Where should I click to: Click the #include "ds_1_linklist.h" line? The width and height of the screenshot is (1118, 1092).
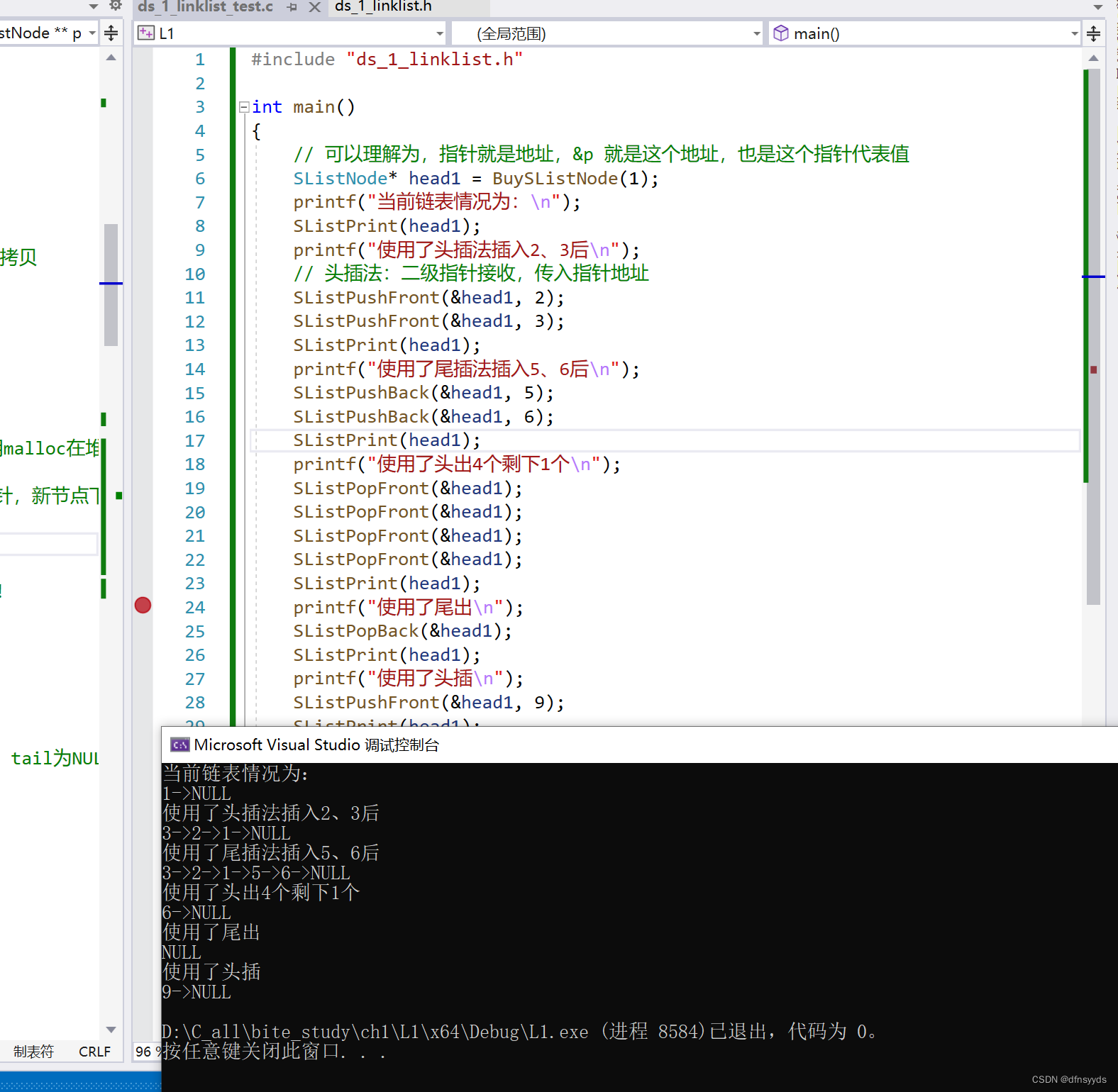tap(387, 60)
